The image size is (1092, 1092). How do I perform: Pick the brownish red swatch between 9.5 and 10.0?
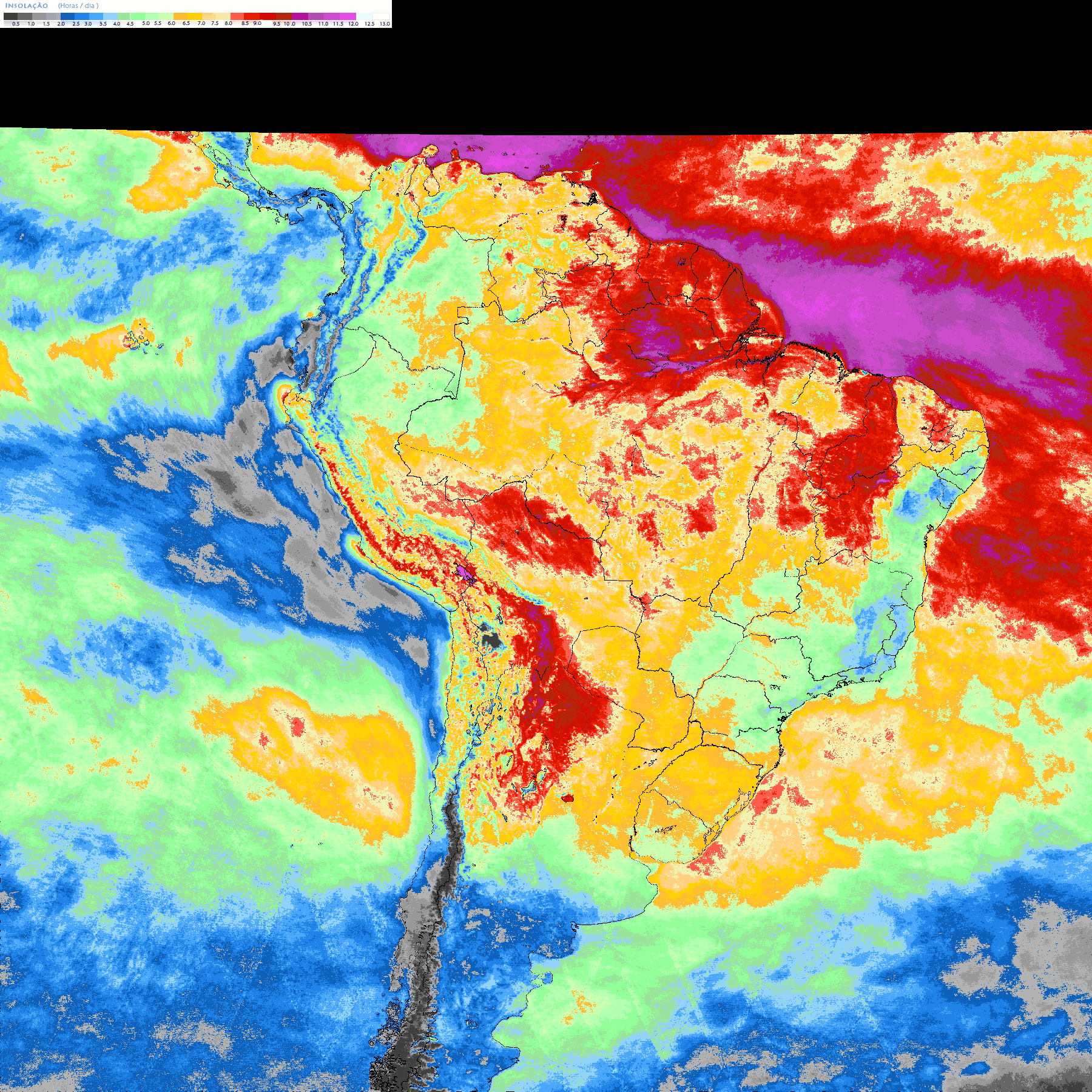pyautogui.click(x=284, y=16)
